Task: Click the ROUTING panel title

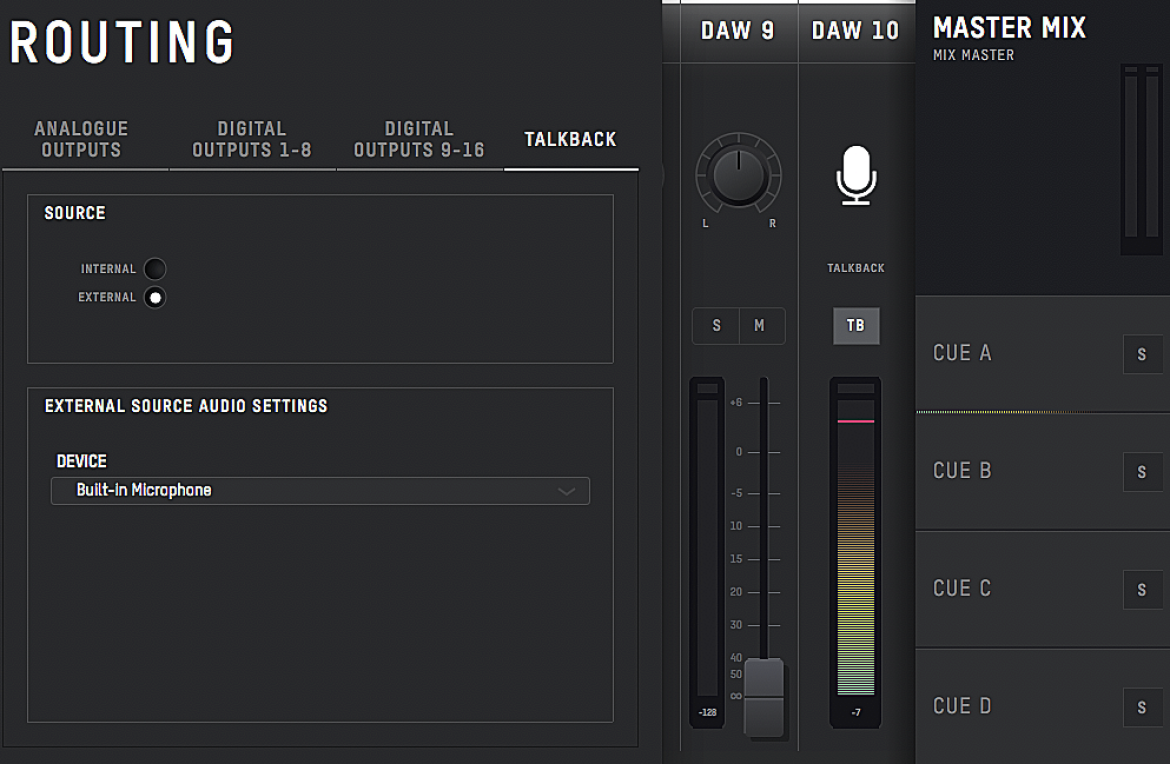Action: (122, 42)
